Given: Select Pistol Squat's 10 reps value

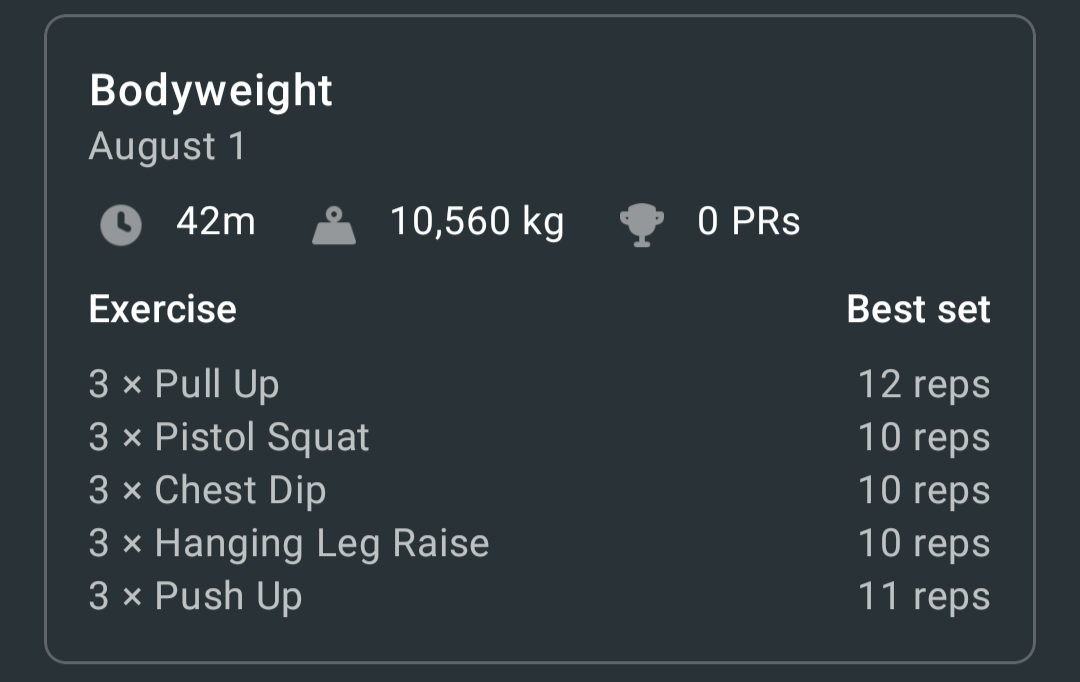Looking at the screenshot, I should tap(924, 437).
